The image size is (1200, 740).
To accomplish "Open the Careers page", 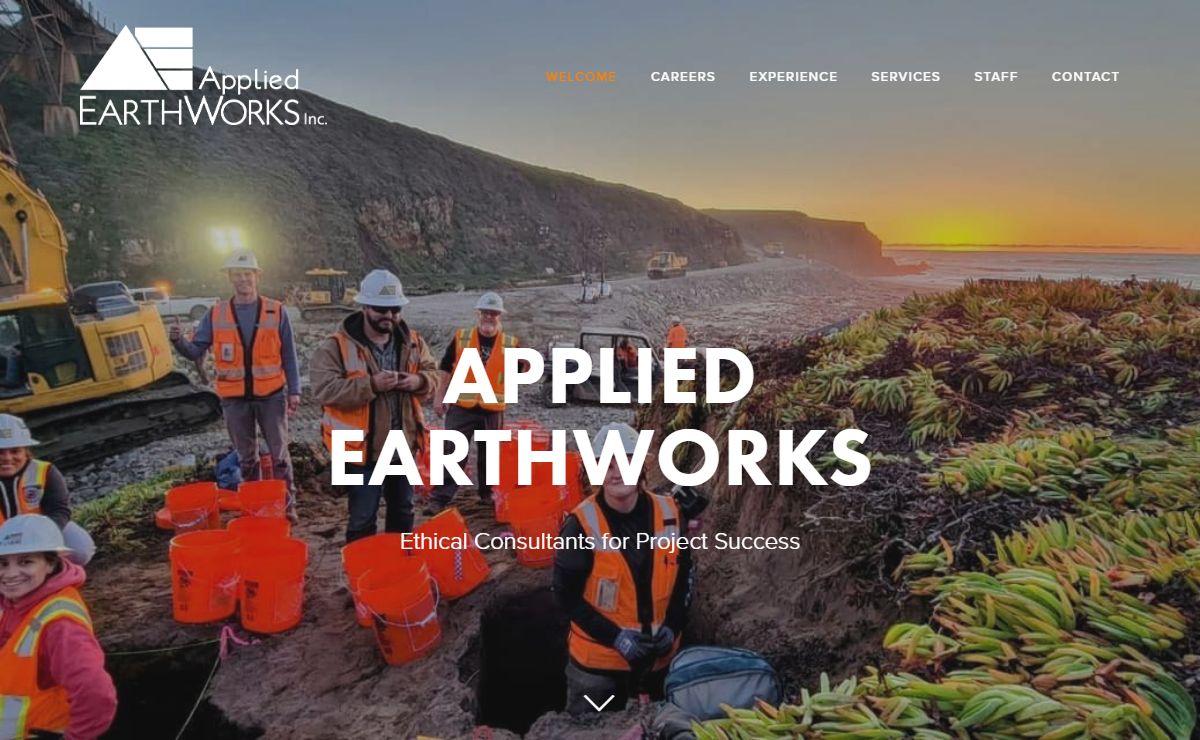I will click(x=683, y=77).
